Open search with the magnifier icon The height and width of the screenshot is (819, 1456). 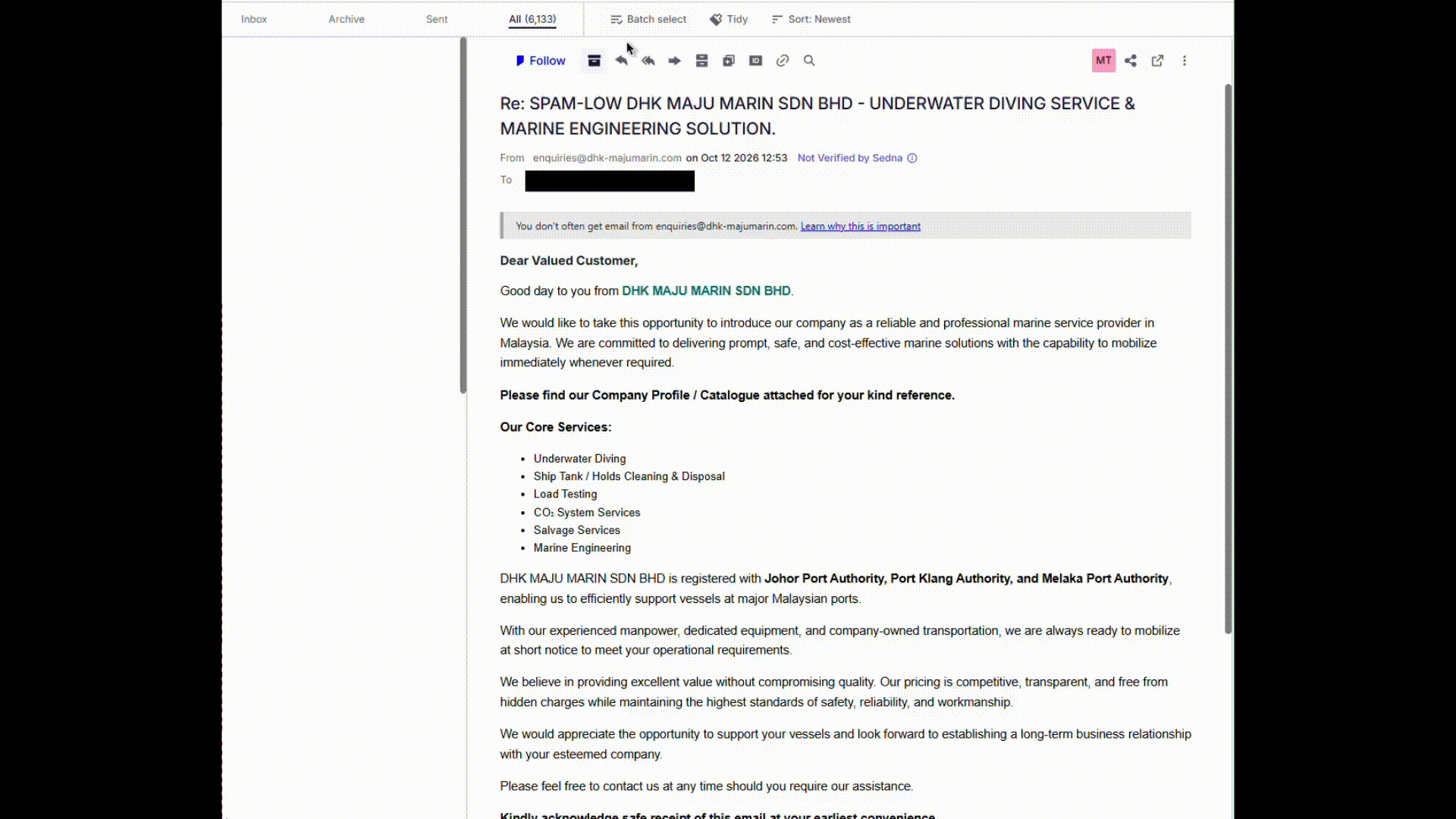point(809,61)
